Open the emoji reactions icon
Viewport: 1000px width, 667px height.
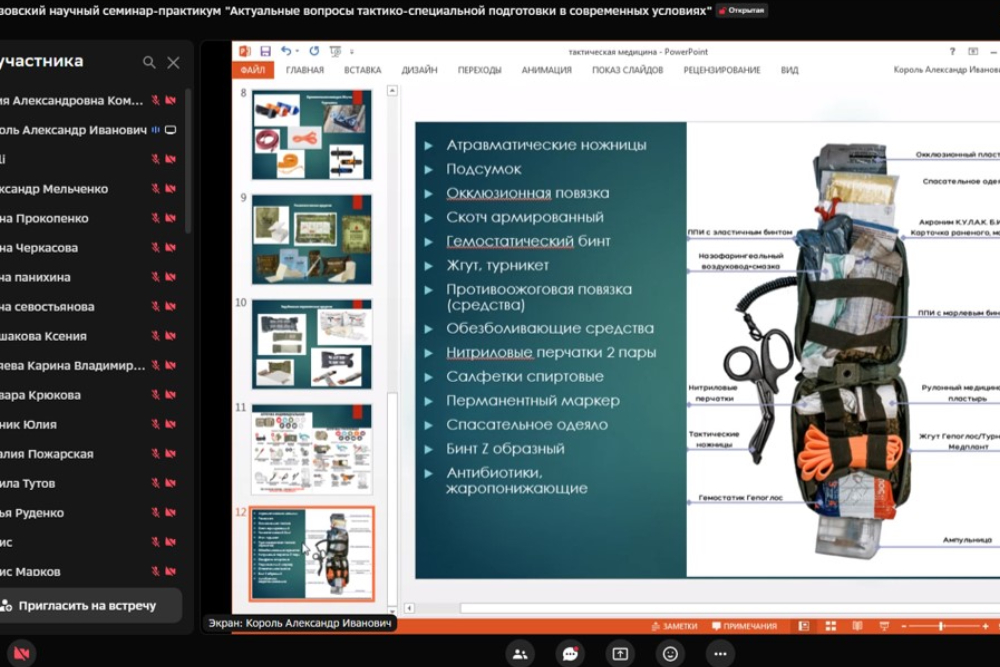tap(670, 654)
